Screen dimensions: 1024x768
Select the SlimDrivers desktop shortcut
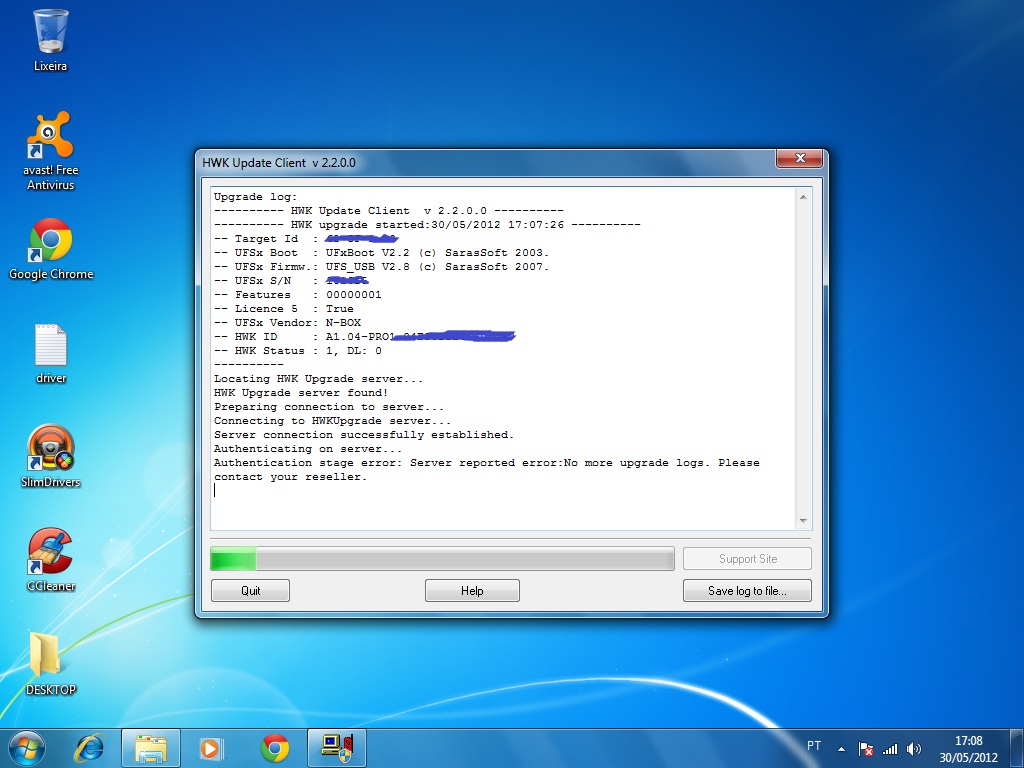(50, 456)
